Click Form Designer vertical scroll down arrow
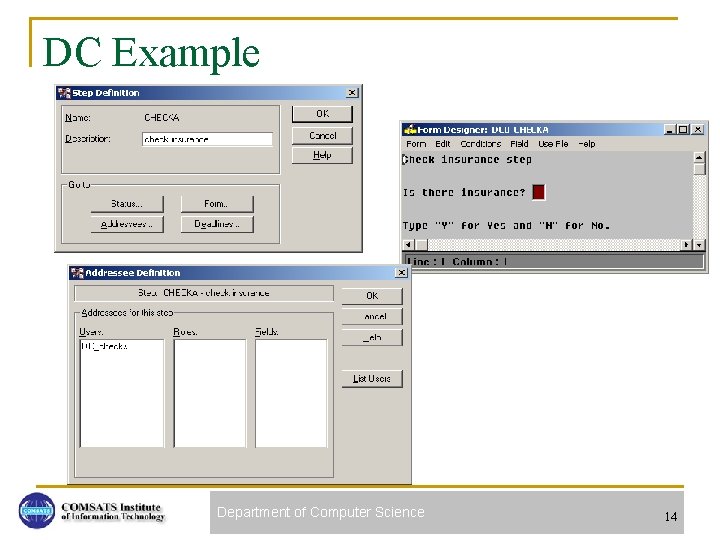 point(699,245)
